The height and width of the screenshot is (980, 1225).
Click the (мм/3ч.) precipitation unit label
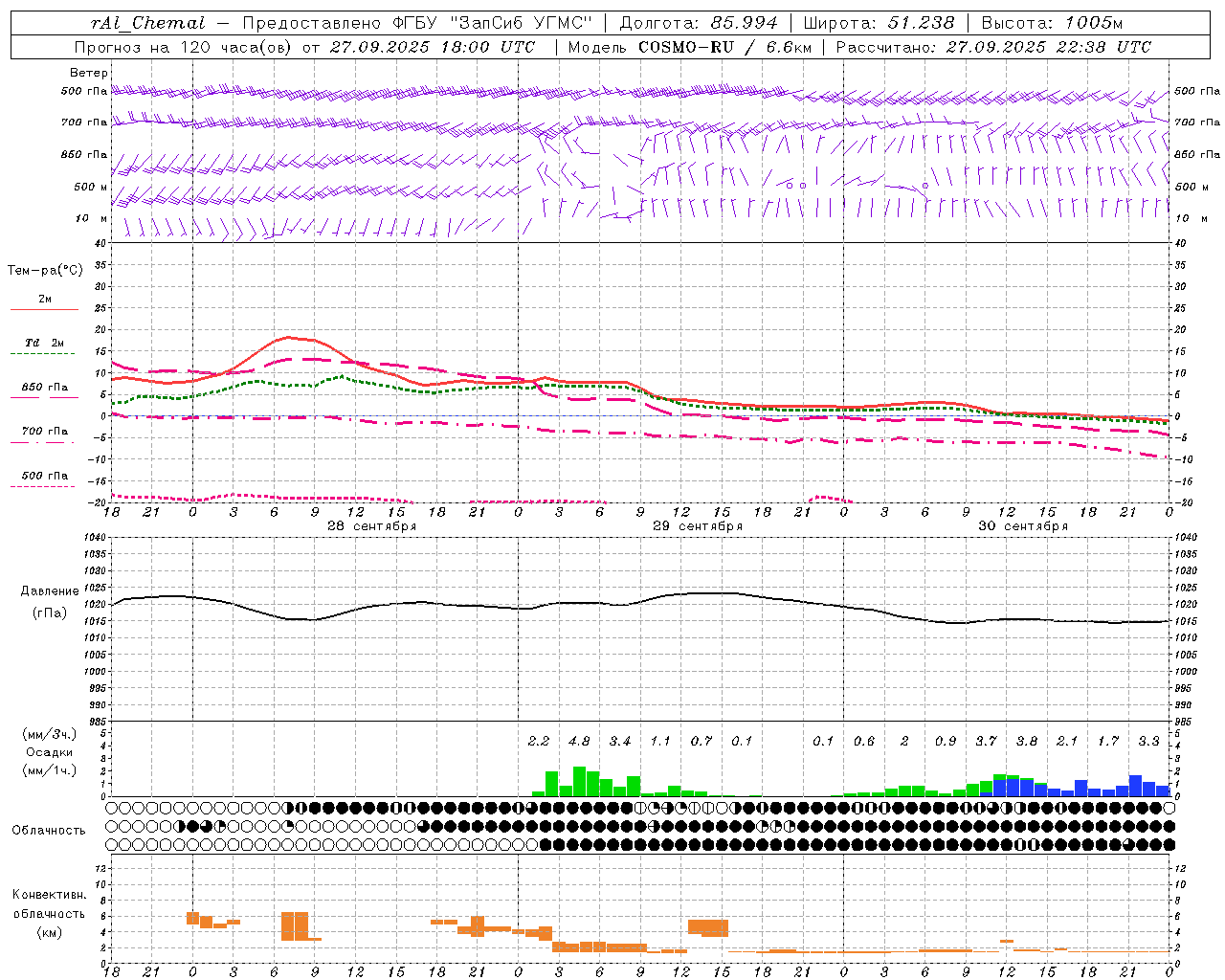tap(49, 734)
